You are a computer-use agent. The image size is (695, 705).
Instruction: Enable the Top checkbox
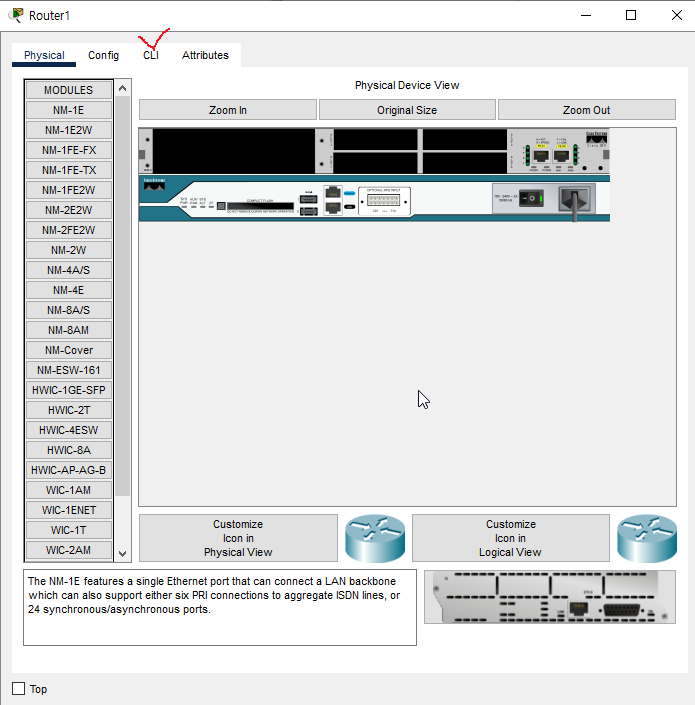(x=18, y=688)
